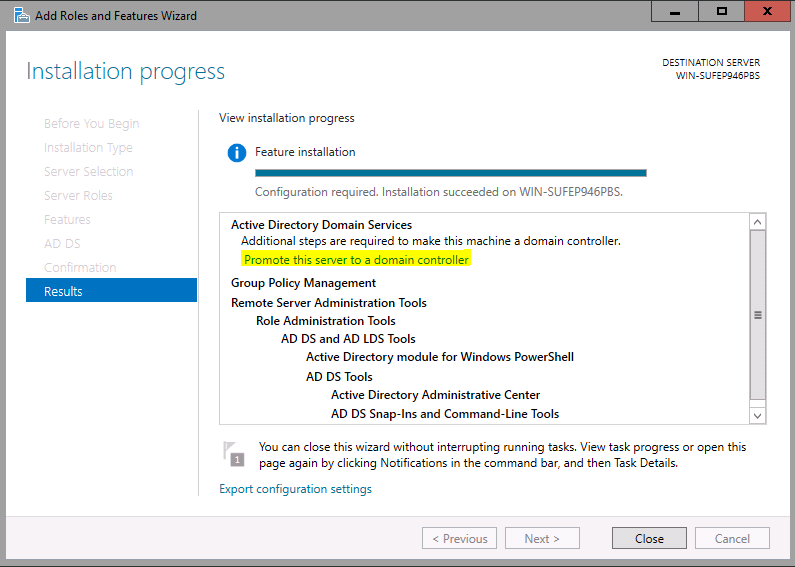795x567 pixels.
Task: Click Role Administration Tools entry
Action: 326,321
